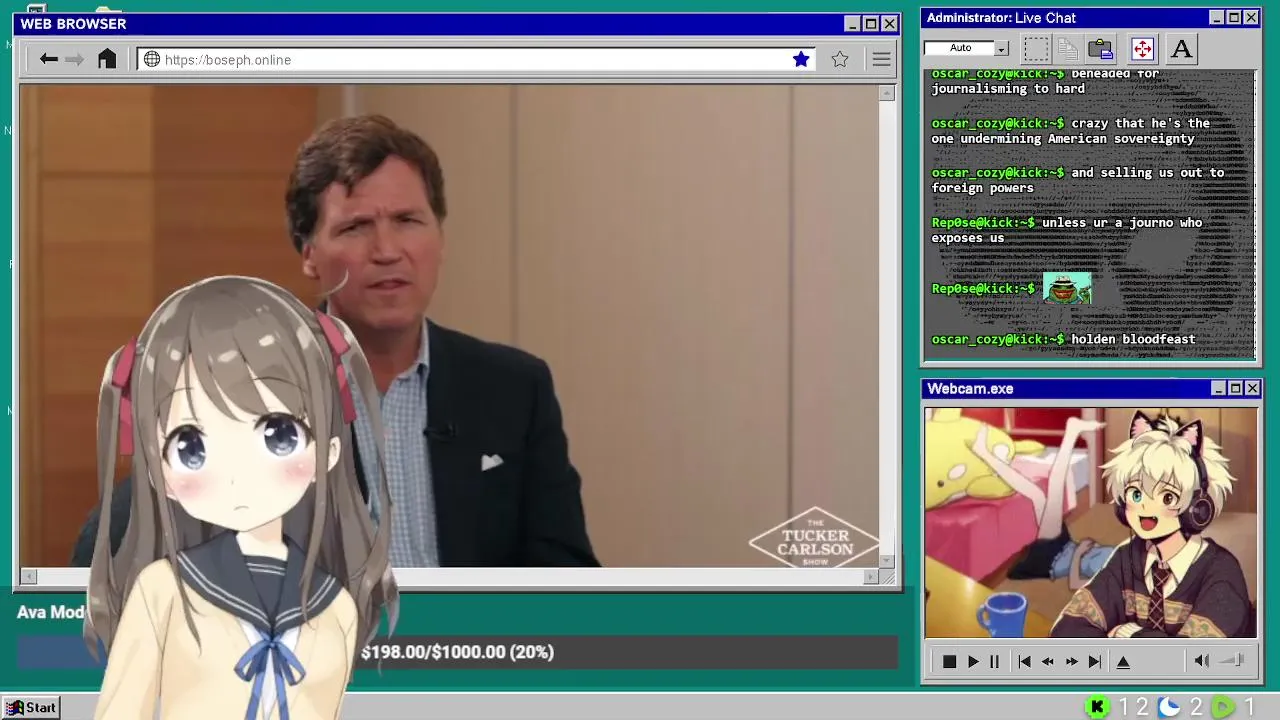Image resolution: width=1280 pixels, height=720 pixels.
Task: Click the boseph.online address bar
Action: click(477, 59)
